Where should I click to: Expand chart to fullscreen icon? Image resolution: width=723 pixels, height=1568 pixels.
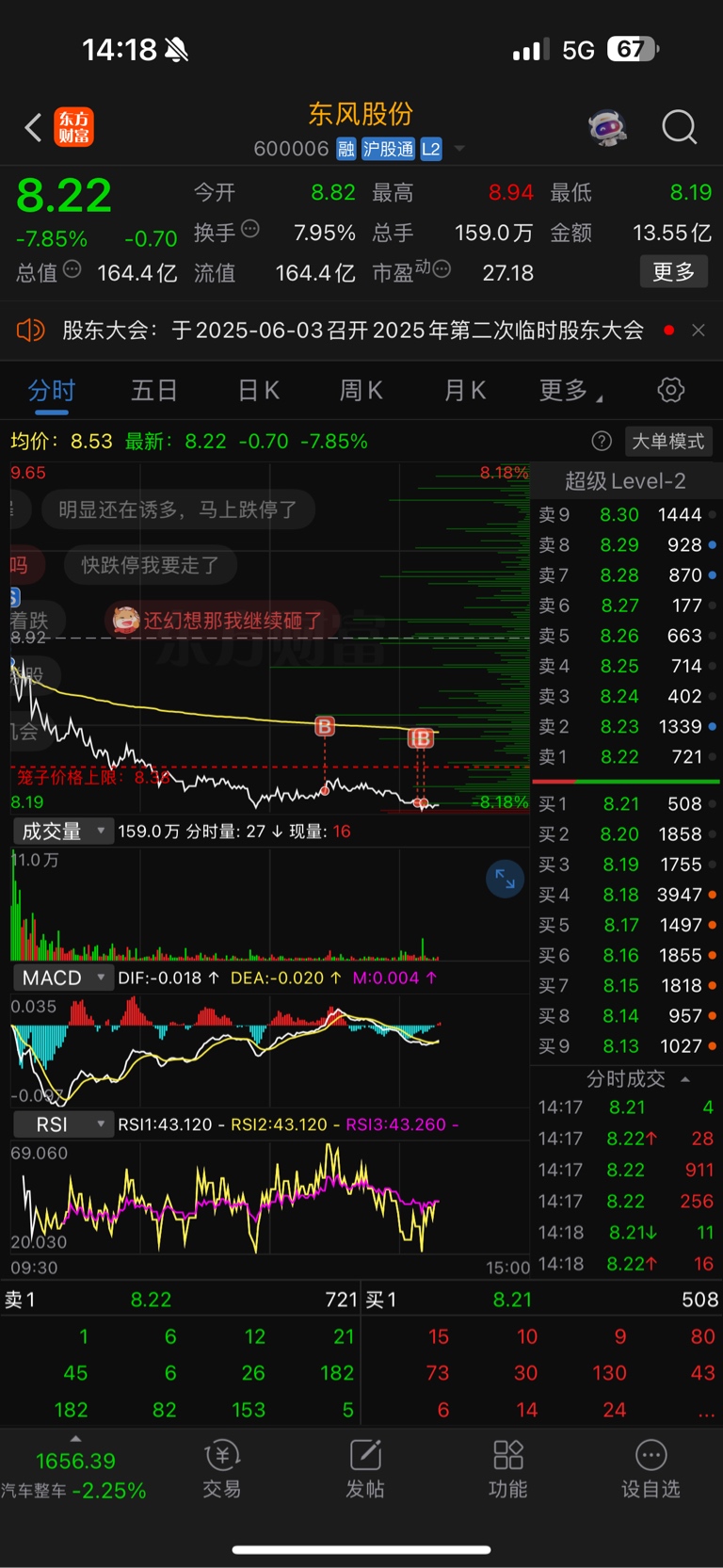coord(506,879)
